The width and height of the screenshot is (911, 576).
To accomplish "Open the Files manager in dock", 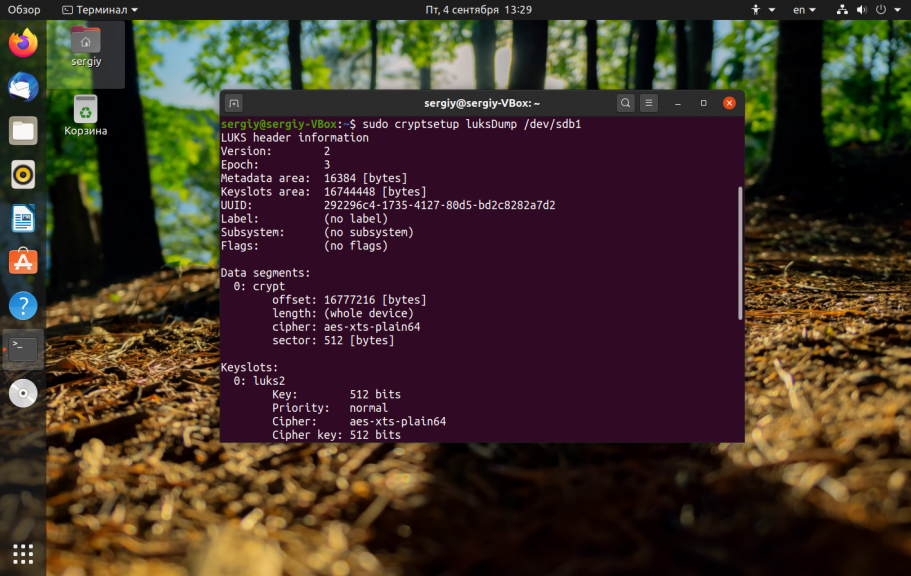I will 23,131.
